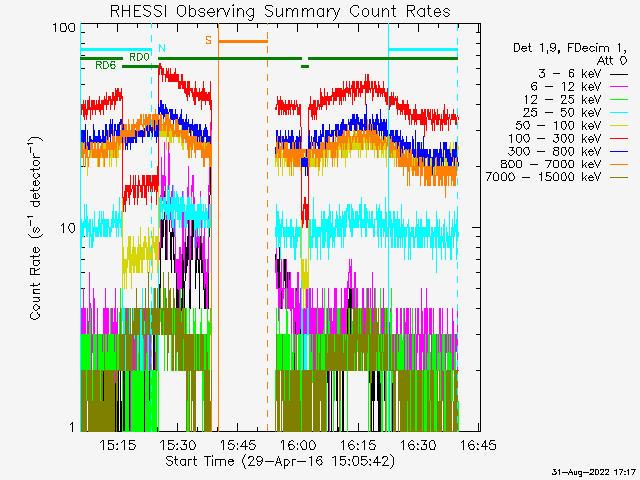
Task: Click the red line swatch for 100 - 300 keV
Action: (x=619, y=139)
